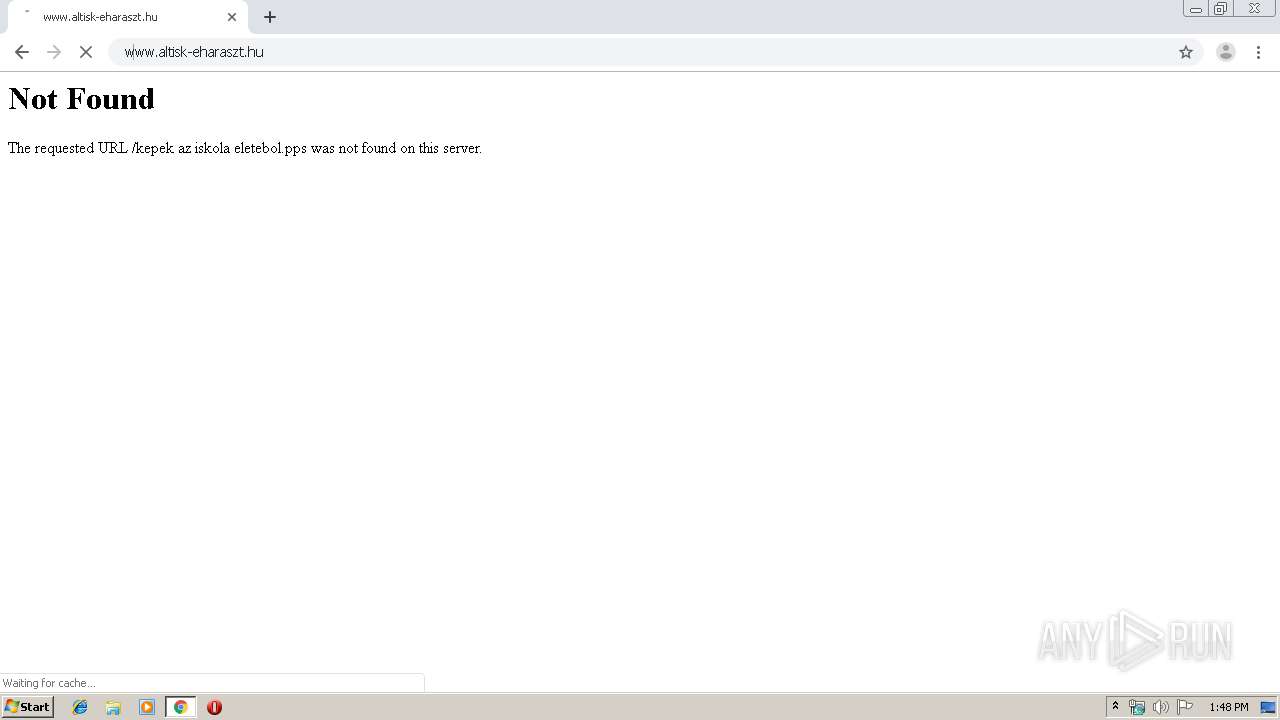Open the Windows Start menu
1280x720 pixels.
click(x=28, y=707)
